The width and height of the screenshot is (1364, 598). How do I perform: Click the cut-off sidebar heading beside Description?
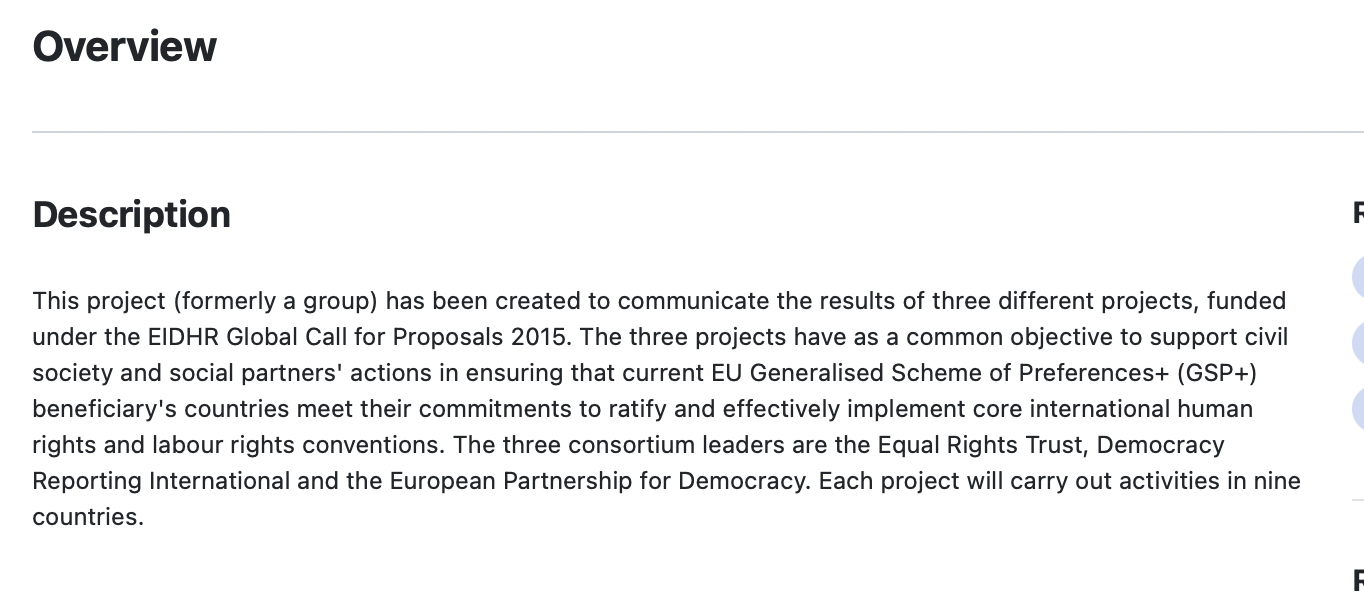point(1357,213)
